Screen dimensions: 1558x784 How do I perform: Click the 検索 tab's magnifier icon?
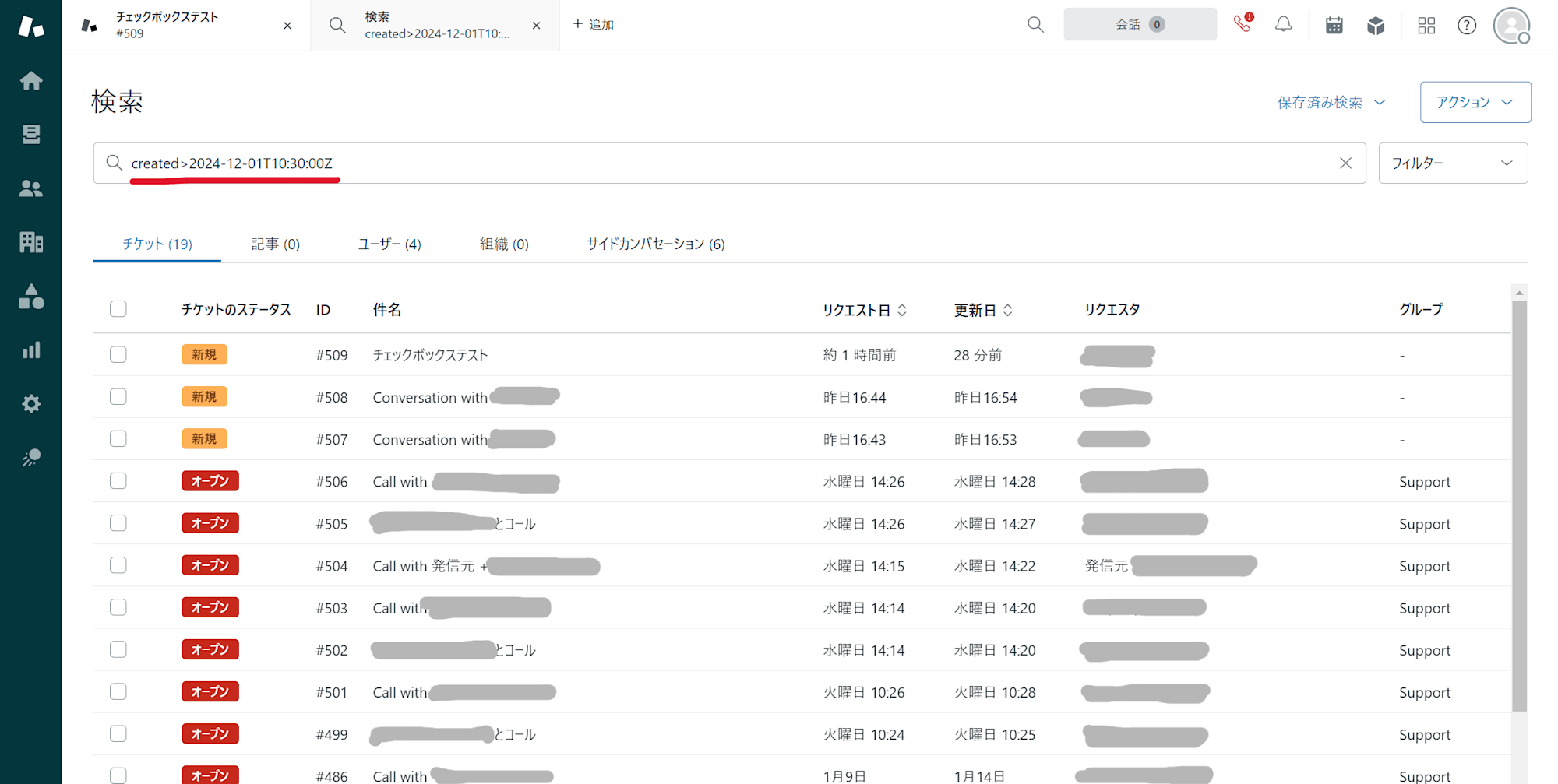[x=337, y=25]
